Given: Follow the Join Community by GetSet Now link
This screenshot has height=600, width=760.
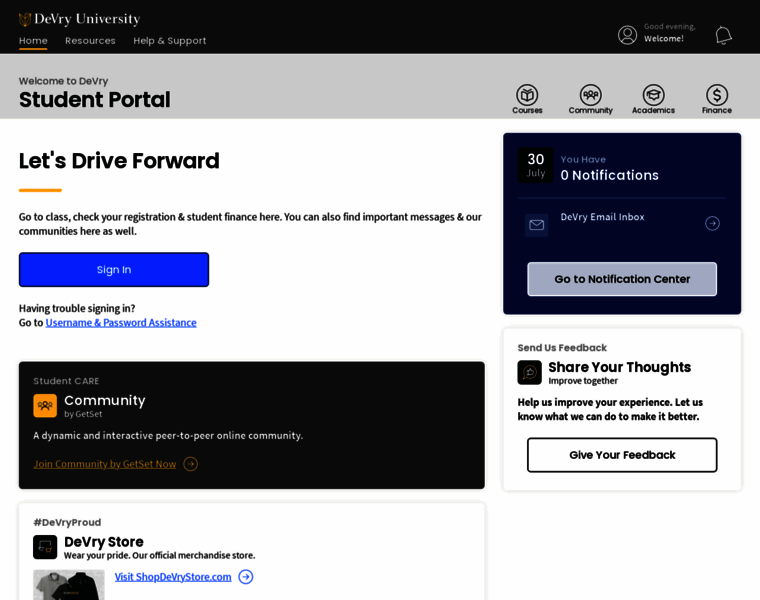Looking at the screenshot, I should [x=105, y=464].
